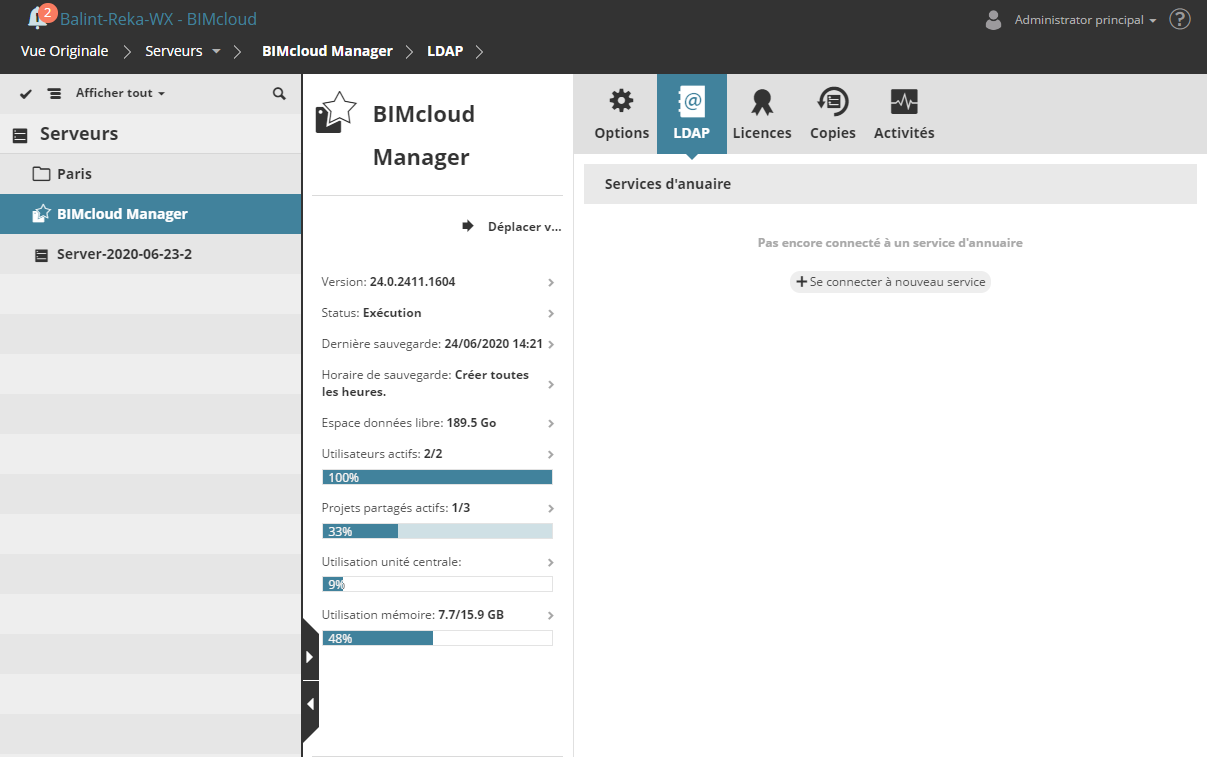Click the Version 24.0.2411.1604 text
This screenshot has height=757, width=1207.
pos(388,282)
